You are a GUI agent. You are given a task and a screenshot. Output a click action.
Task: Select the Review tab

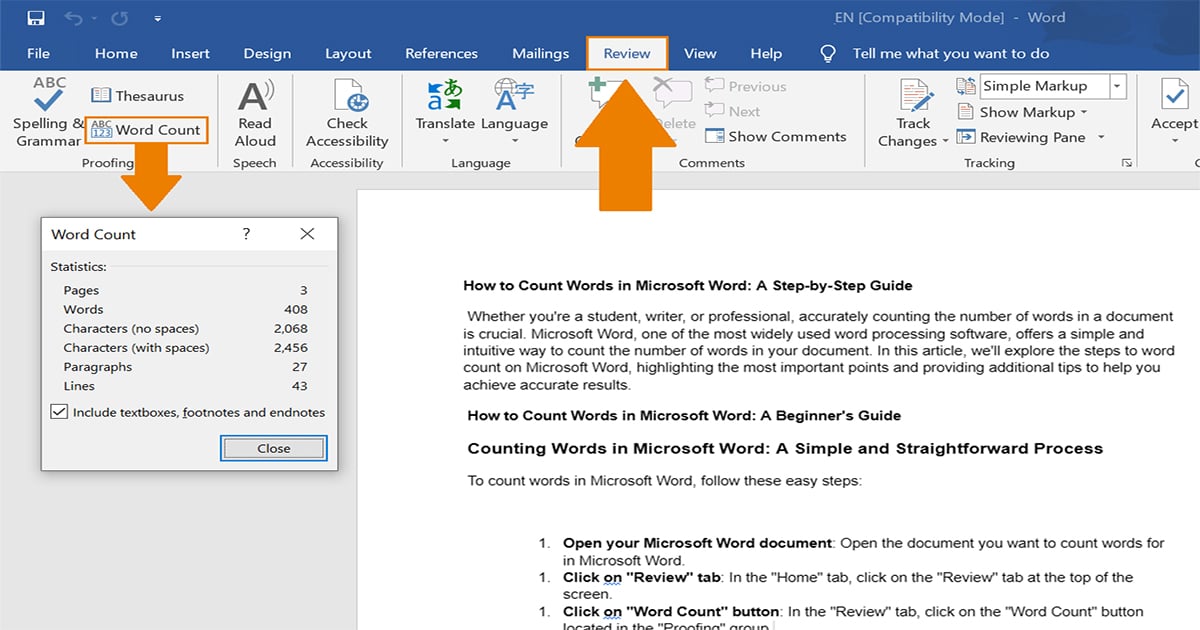tap(627, 53)
